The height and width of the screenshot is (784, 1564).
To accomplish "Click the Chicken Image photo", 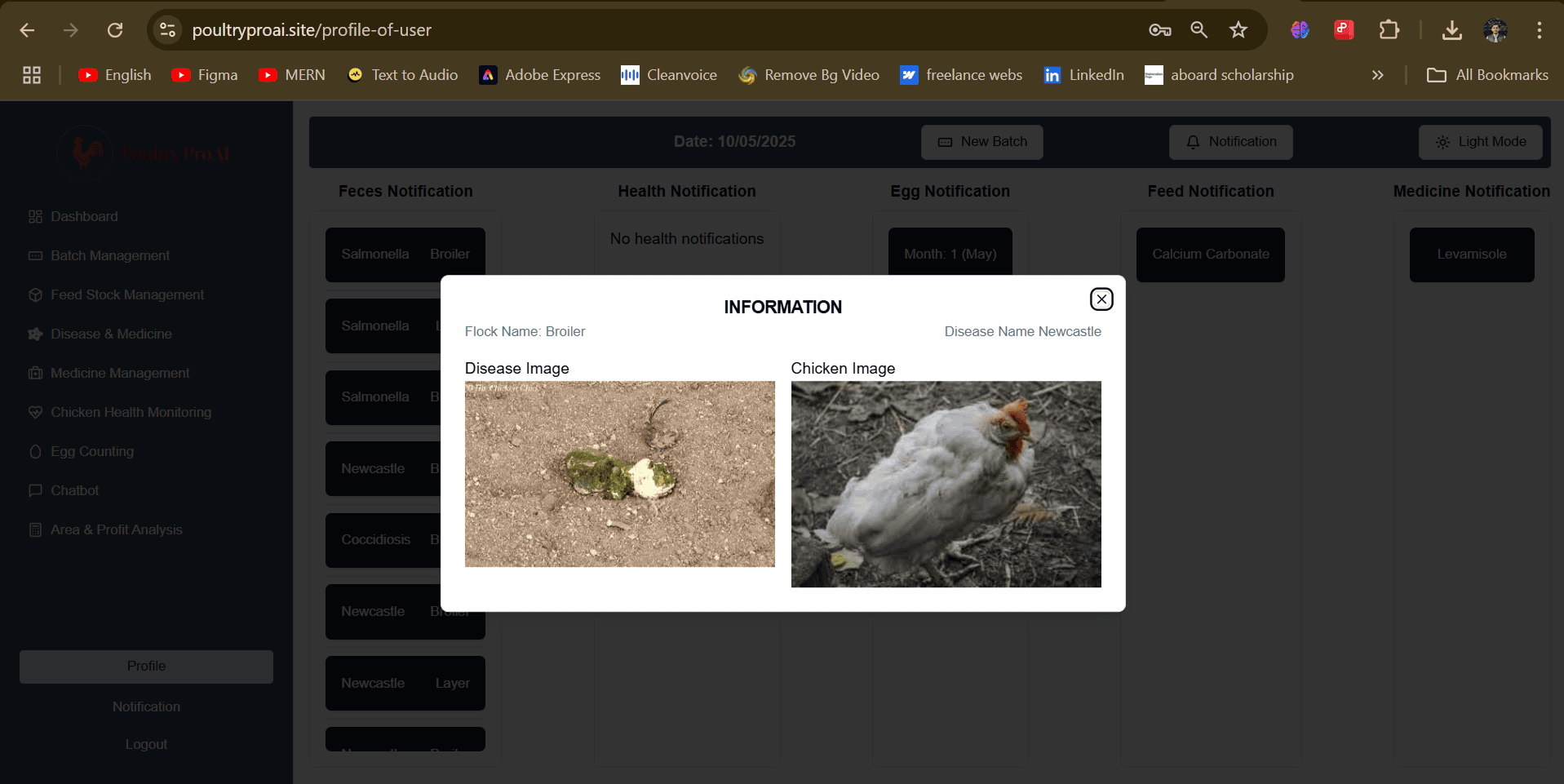I will point(946,484).
